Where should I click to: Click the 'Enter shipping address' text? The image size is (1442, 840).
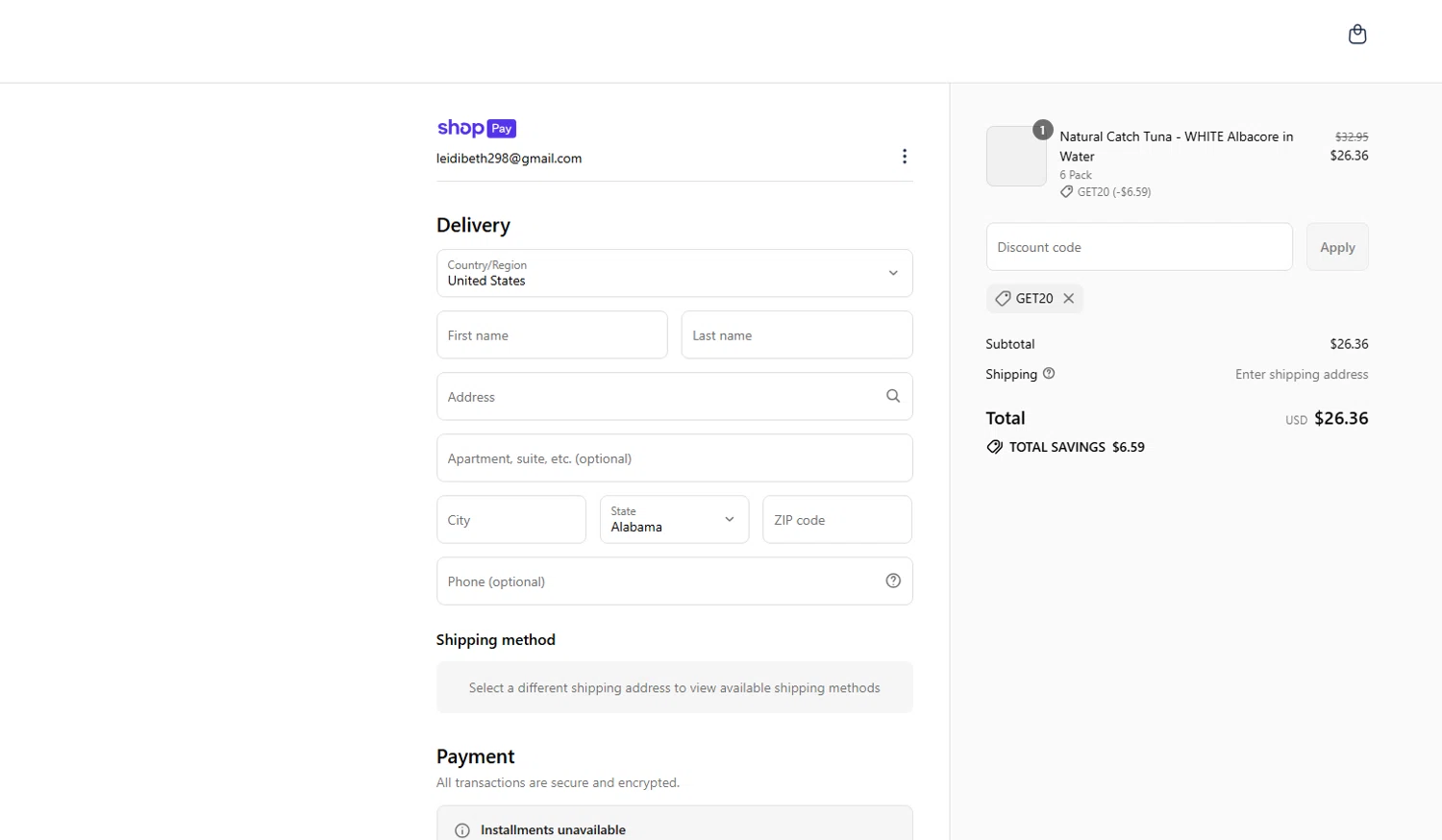coord(1302,374)
